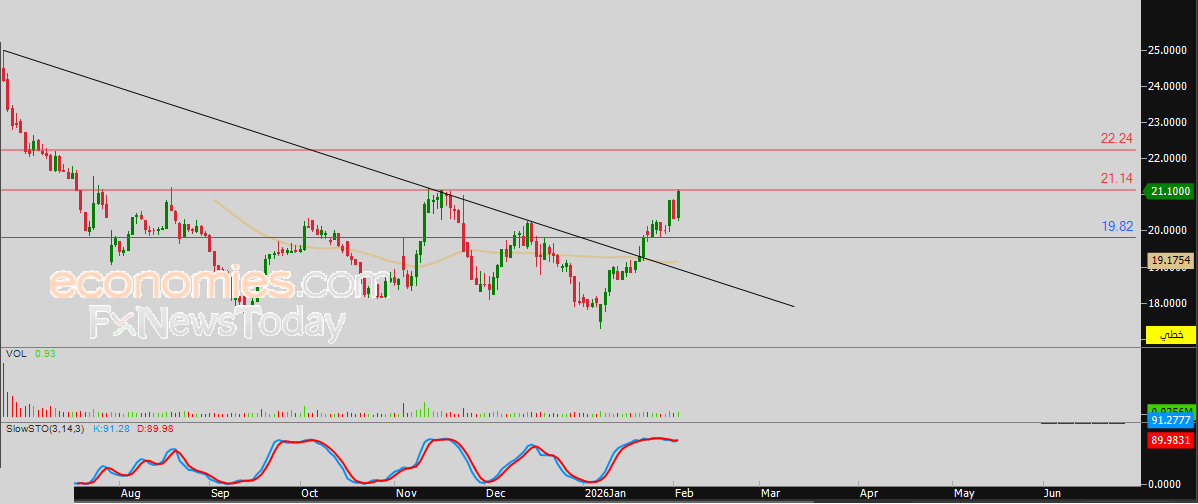Click the red 22.24 resistance level label

1116,138
